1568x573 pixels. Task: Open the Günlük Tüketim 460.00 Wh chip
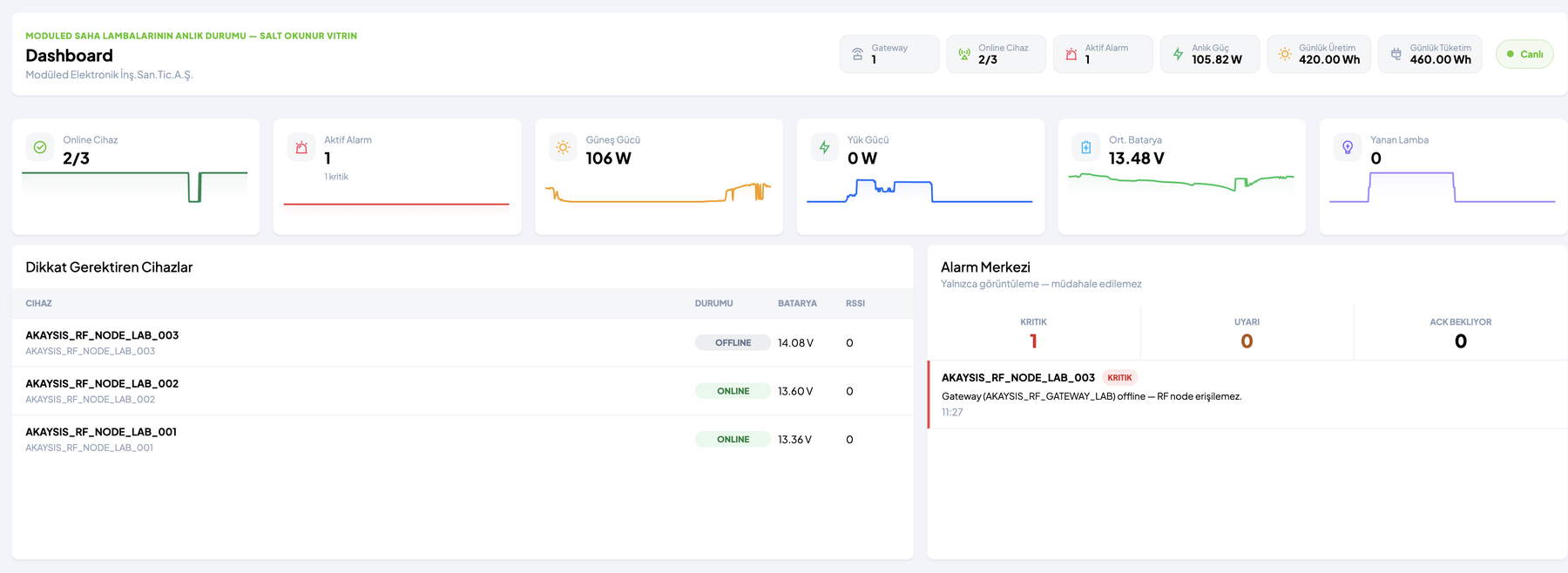pos(1429,54)
